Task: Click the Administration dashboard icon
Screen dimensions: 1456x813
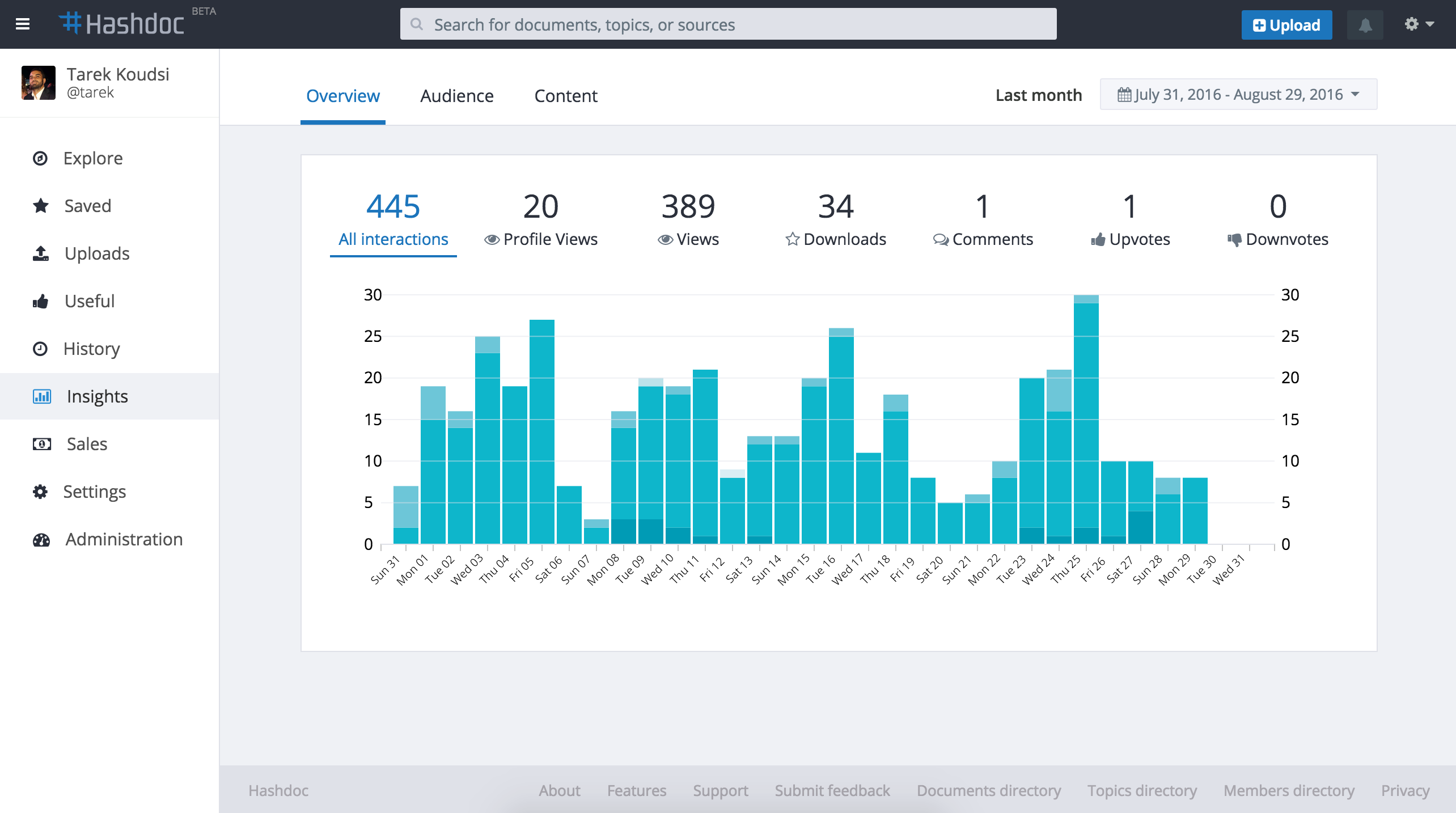Action: click(x=41, y=539)
